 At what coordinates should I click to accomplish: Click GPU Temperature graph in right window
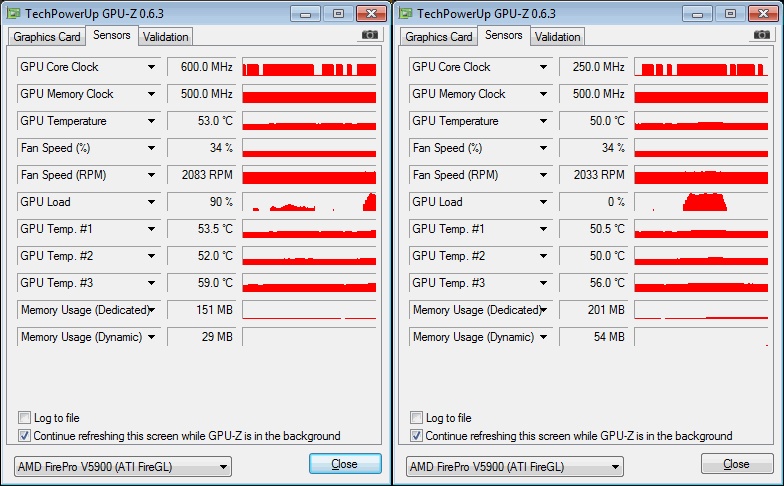tap(701, 121)
